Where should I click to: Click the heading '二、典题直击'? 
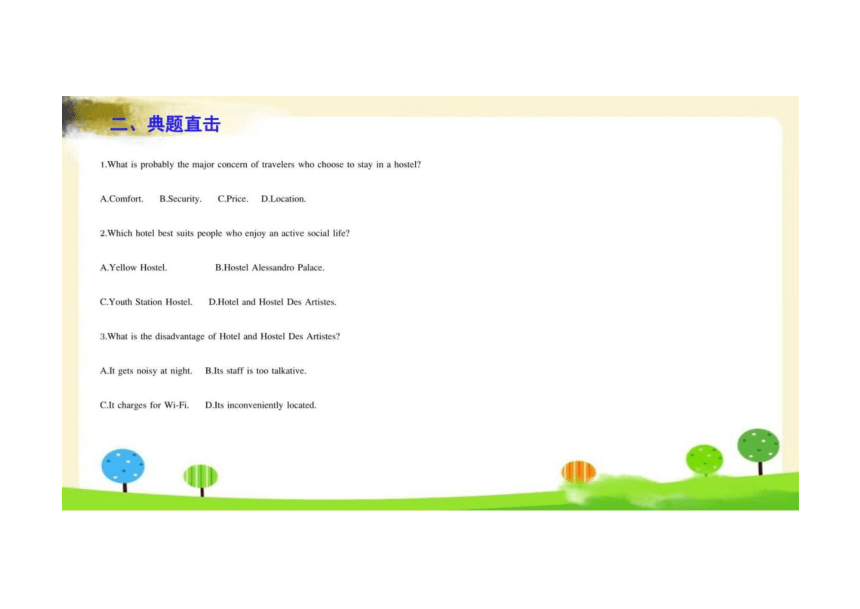click(165, 124)
